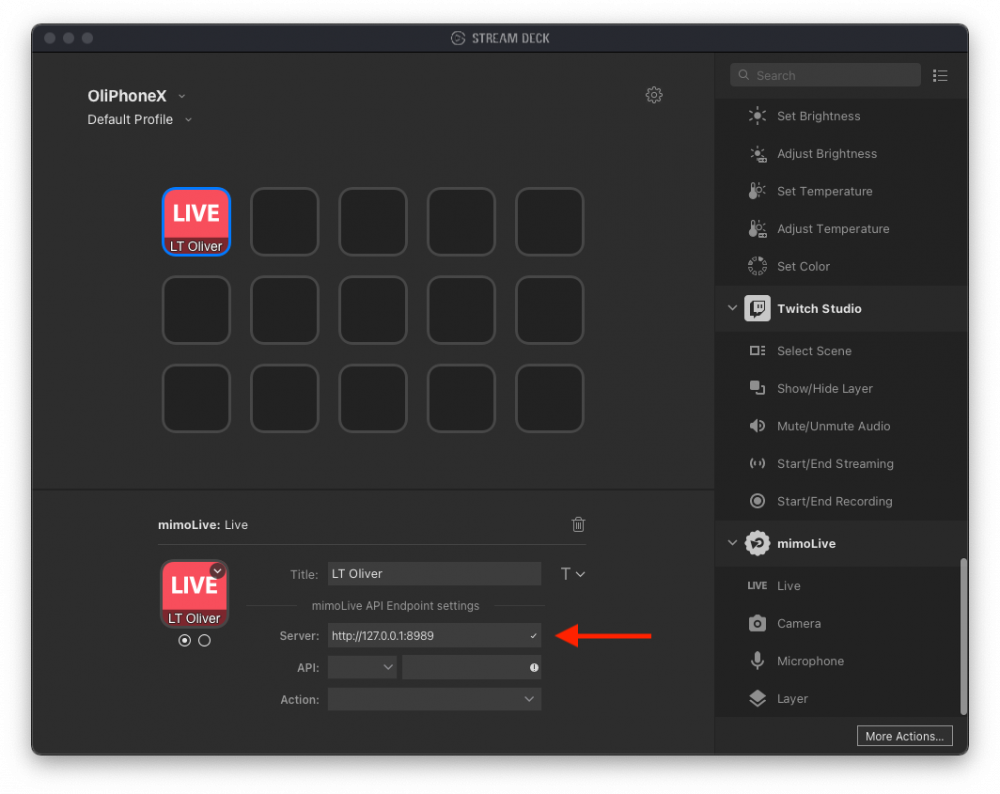Click the mimoLive Layer stack icon
This screenshot has width=1000, height=794.
click(x=757, y=698)
